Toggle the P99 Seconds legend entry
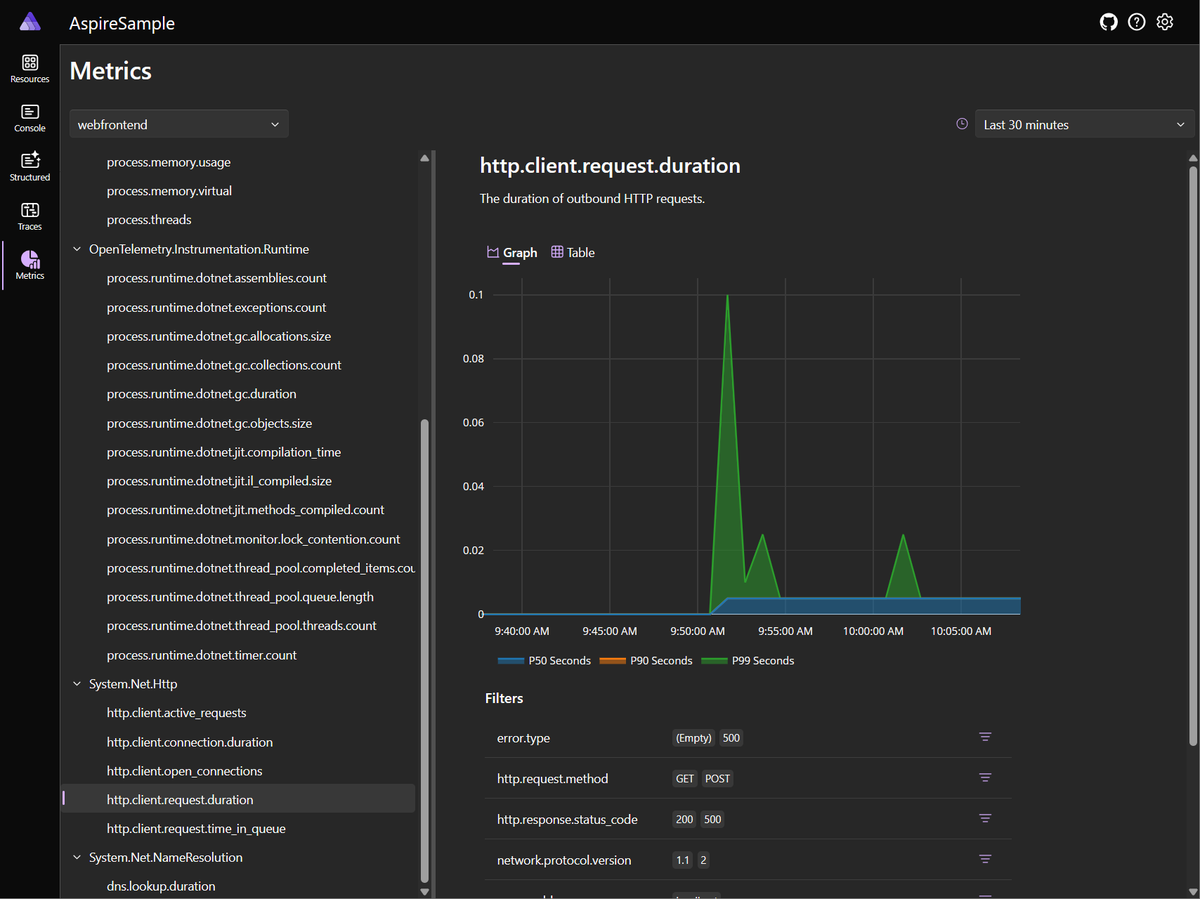1200x899 pixels. coord(748,661)
